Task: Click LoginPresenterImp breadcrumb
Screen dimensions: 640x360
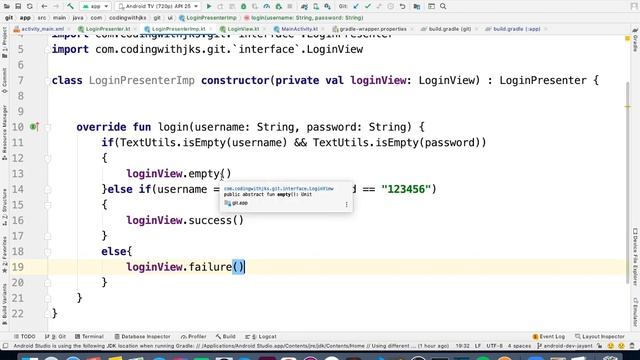Action: point(208,18)
